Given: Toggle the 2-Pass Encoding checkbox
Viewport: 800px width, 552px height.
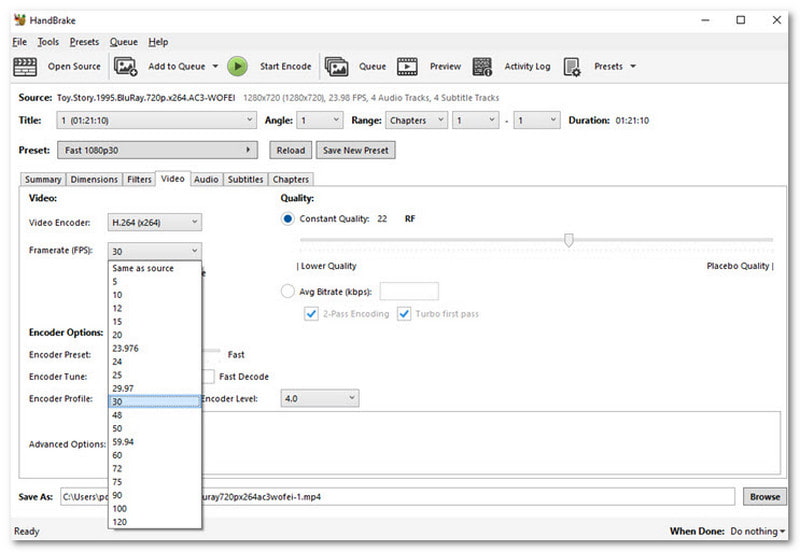Looking at the screenshot, I should 312,314.
